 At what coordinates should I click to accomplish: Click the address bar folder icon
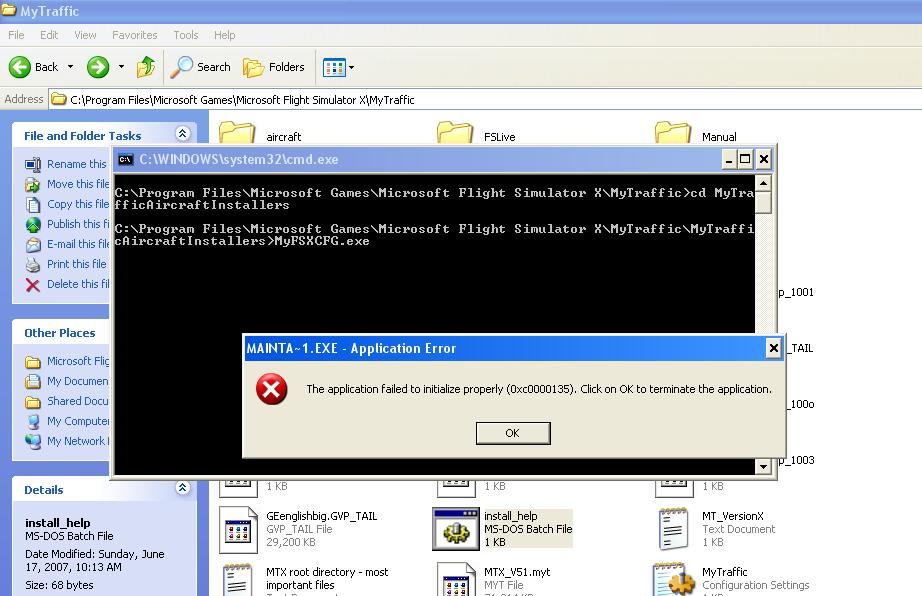[58, 99]
